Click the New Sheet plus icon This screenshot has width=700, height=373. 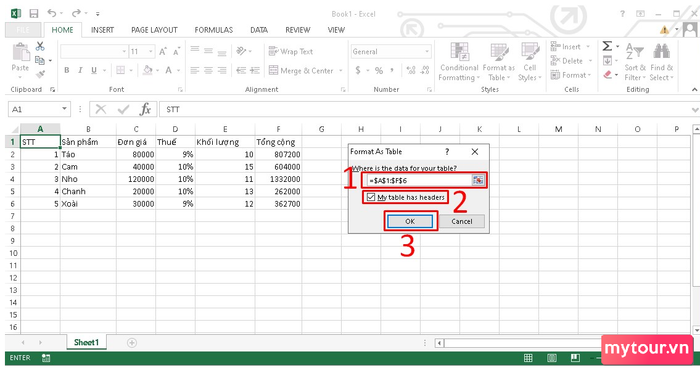(132, 343)
